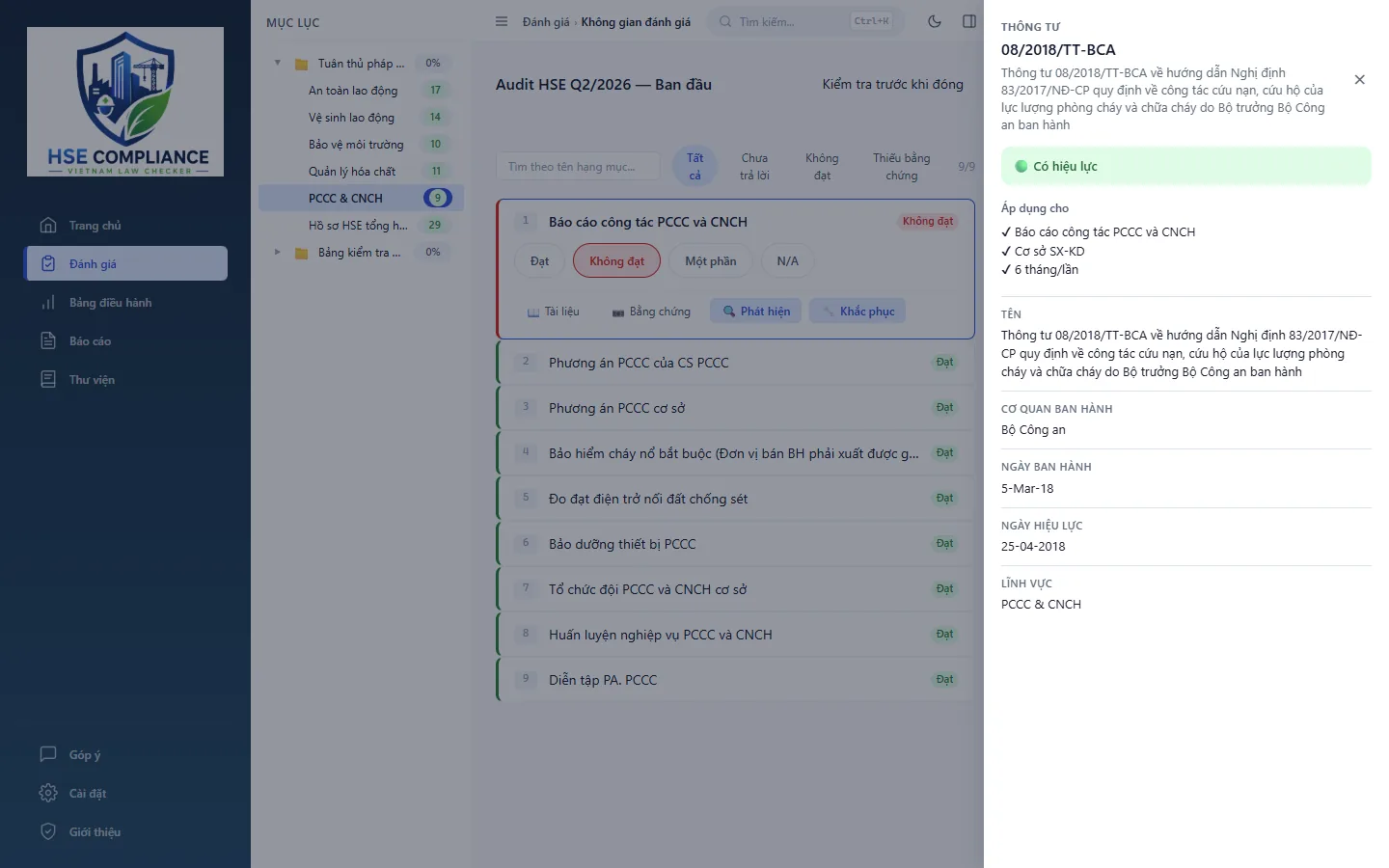Focus Tìm theo tên hạng mục field
The image size is (1389, 868).
tap(579, 166)
